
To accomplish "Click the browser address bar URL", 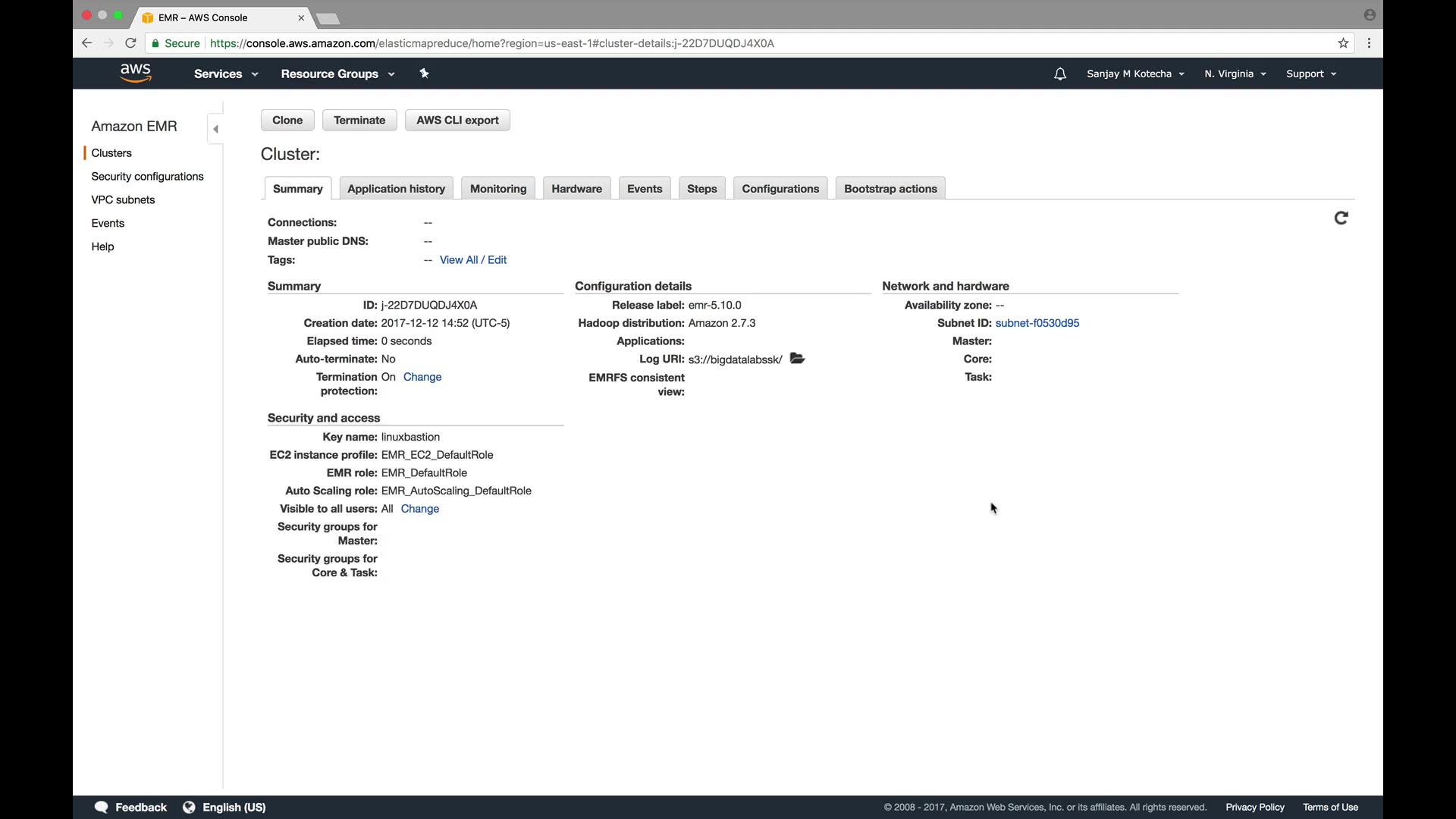I will (491, 43).
